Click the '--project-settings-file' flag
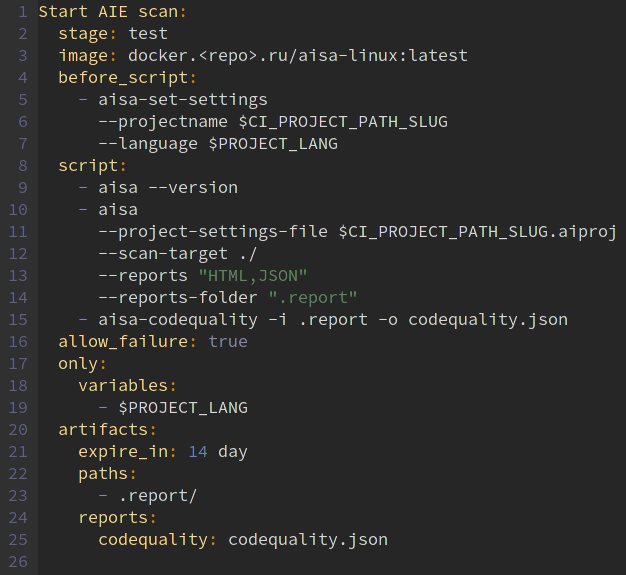 [213, 233]
